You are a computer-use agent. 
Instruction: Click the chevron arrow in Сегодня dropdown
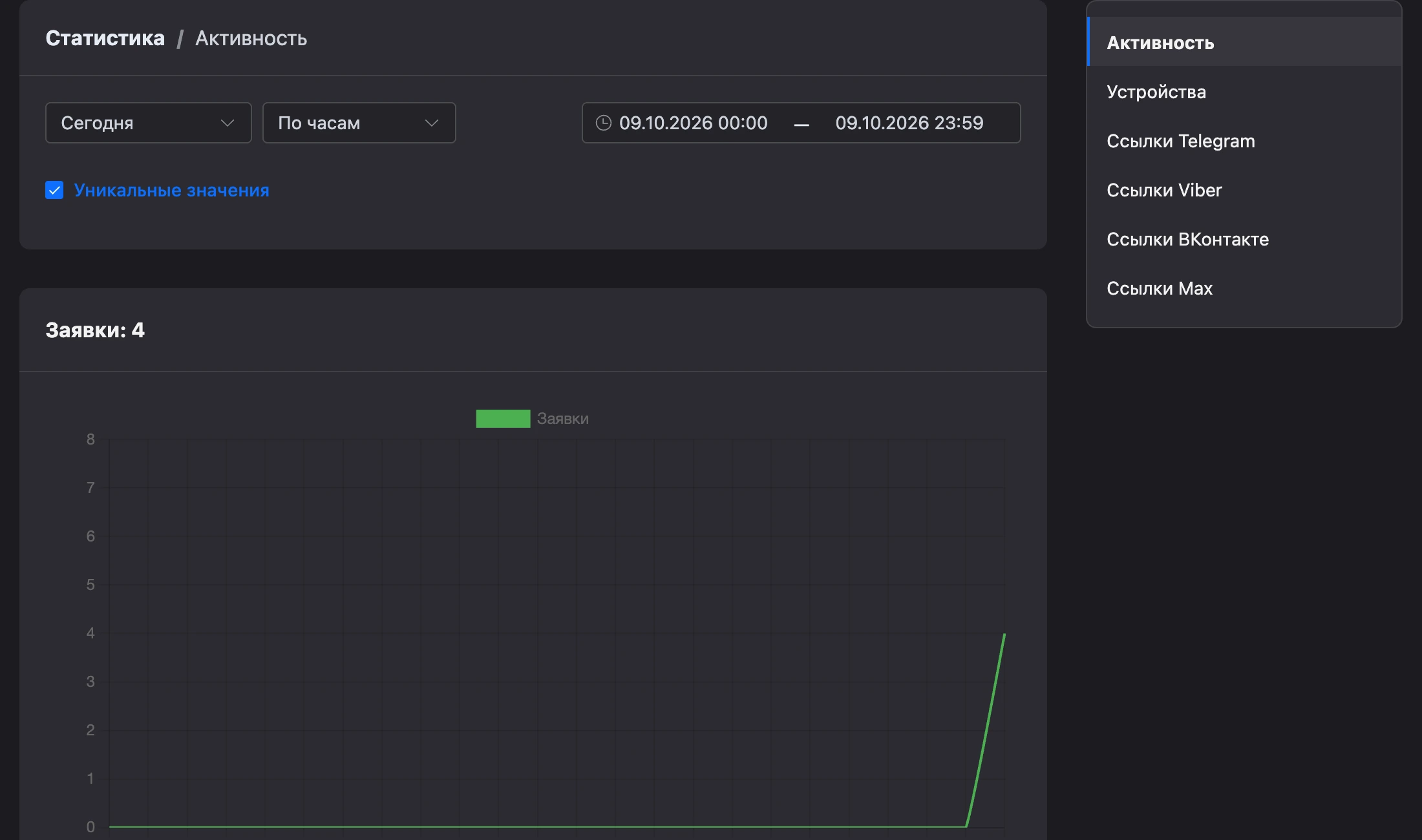point(227,123)
